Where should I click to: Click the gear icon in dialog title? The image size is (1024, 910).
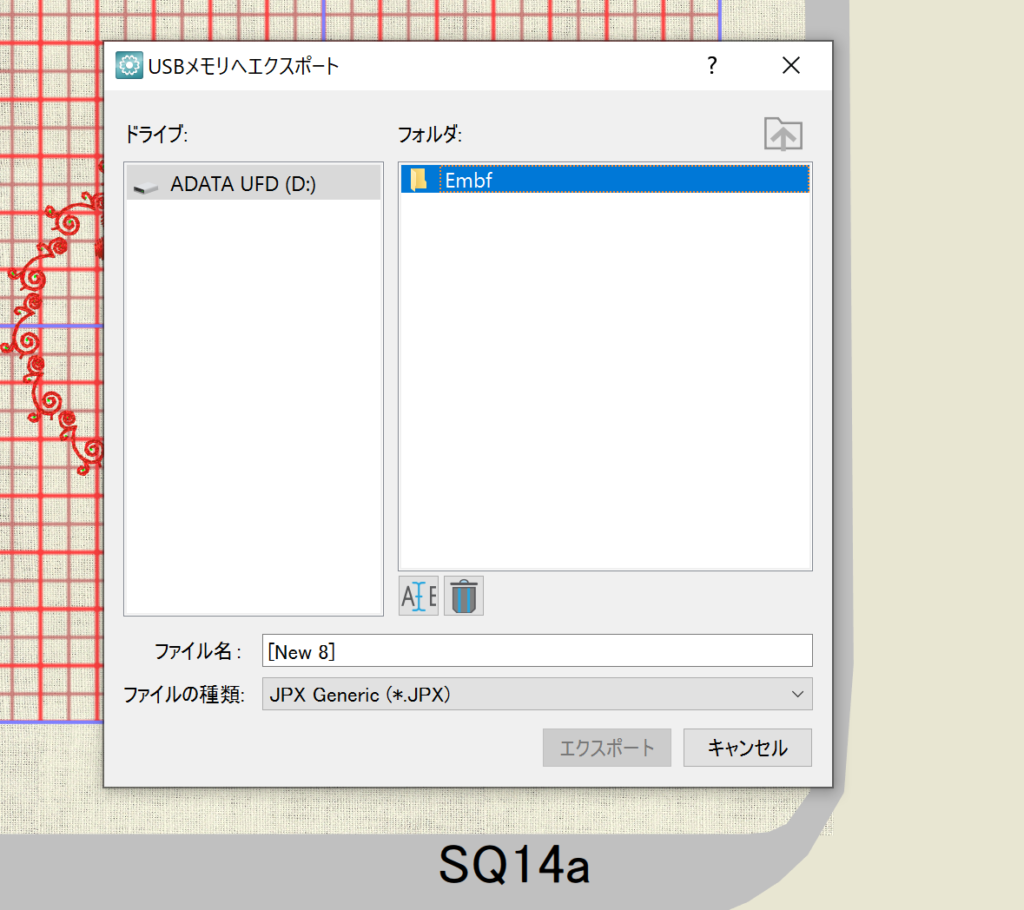129,66
